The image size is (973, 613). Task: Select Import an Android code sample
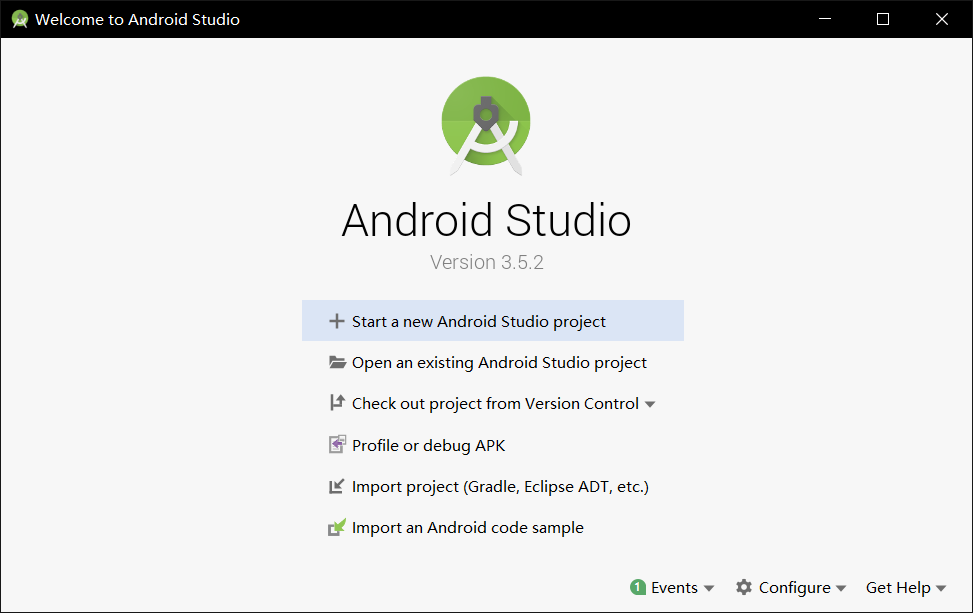tap(467, 527)
